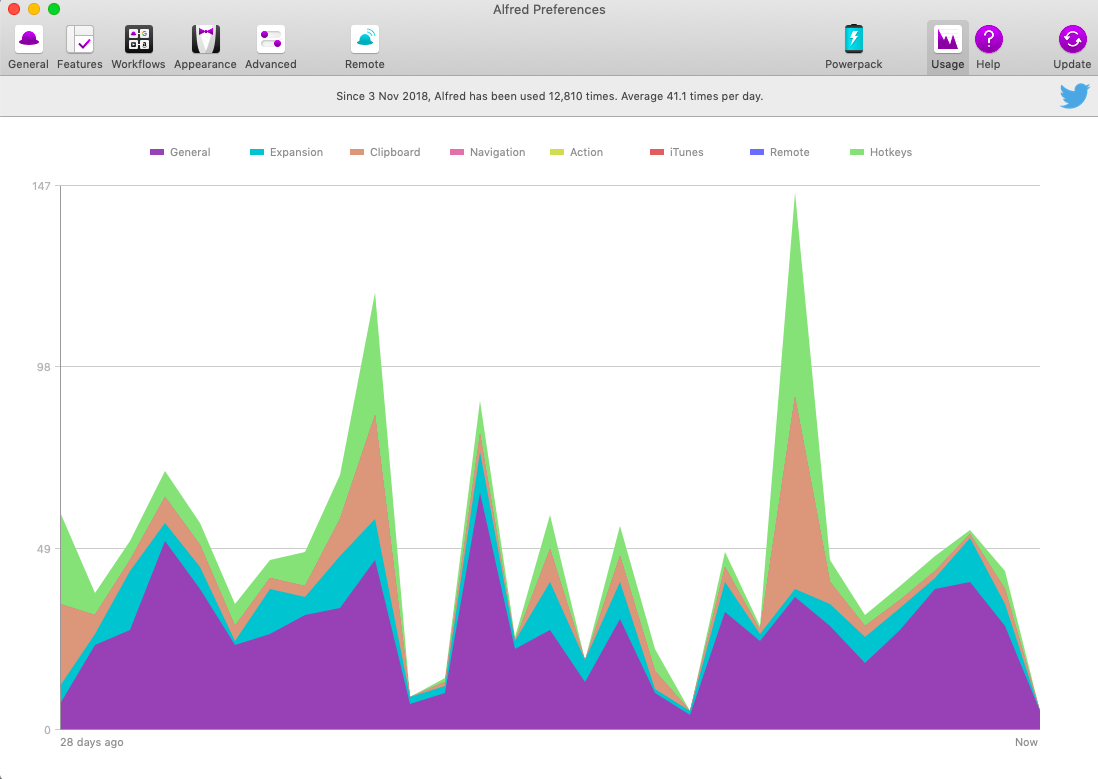Image resolution: width=1098 pixels, height=779 pixels.
Task: Check for updates with Update icon
Action: pos(1072,39)
